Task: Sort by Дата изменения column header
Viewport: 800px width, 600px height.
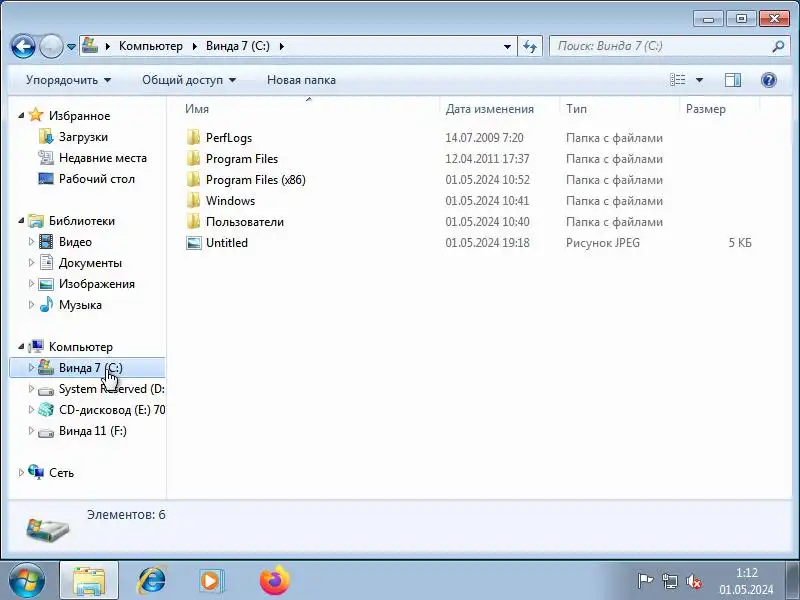Action: pos(489,109)
